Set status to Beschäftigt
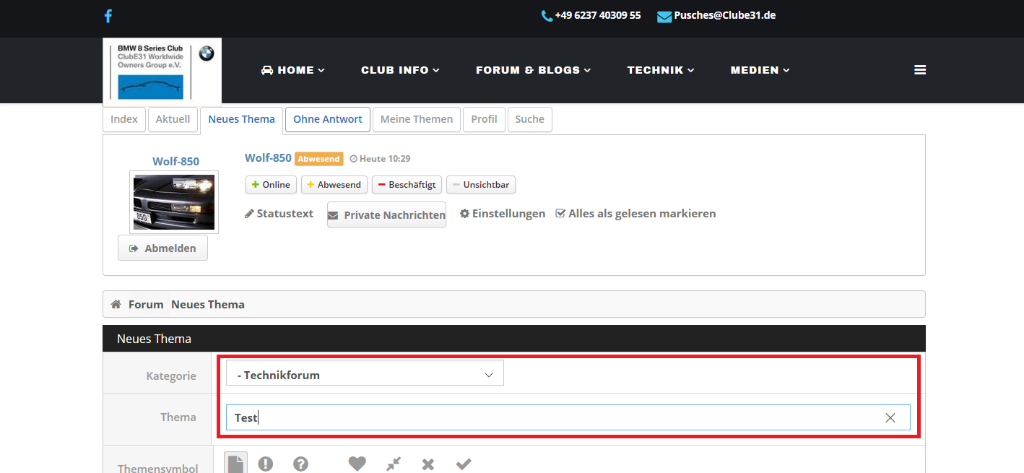The height and width of the screenshot is (473, 1024). 406,185
